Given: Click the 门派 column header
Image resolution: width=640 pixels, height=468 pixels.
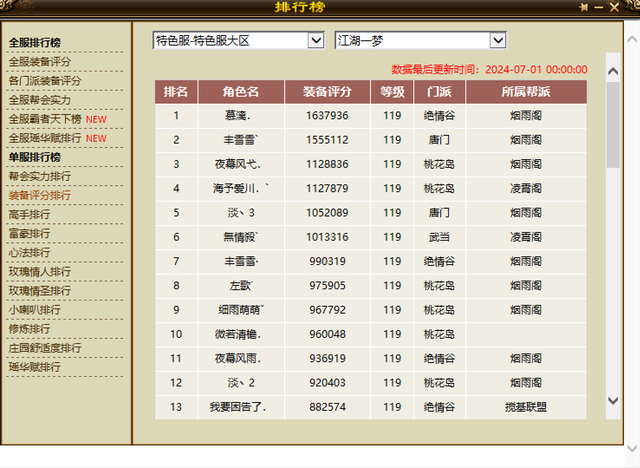Looking at the screenshot, I should (439, 92).
